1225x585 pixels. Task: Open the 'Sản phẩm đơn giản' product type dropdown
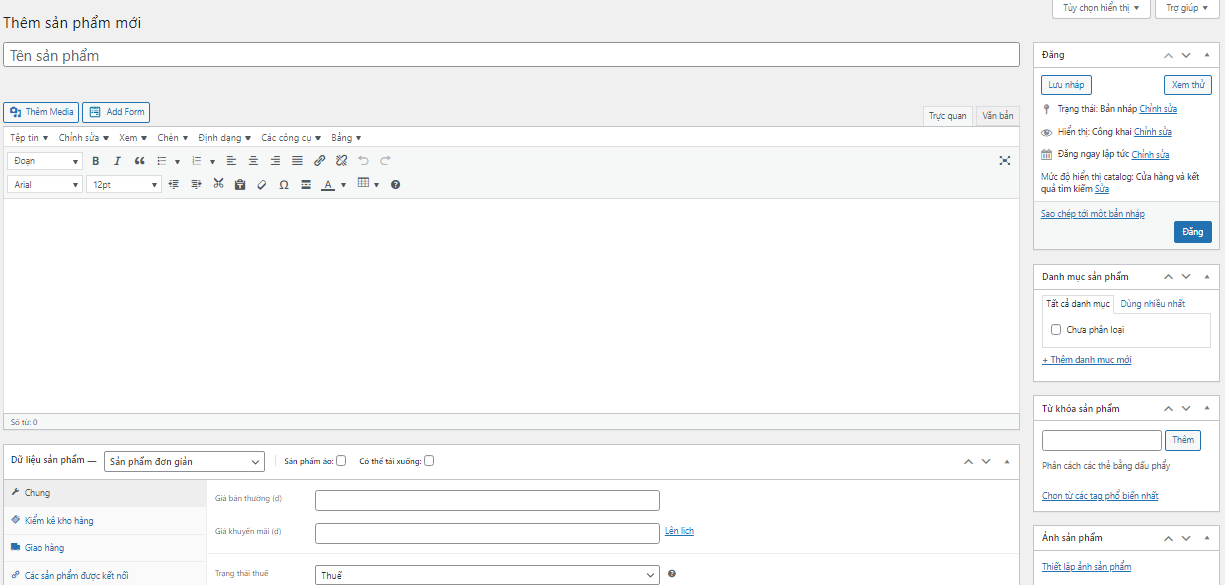pos(184,461)
